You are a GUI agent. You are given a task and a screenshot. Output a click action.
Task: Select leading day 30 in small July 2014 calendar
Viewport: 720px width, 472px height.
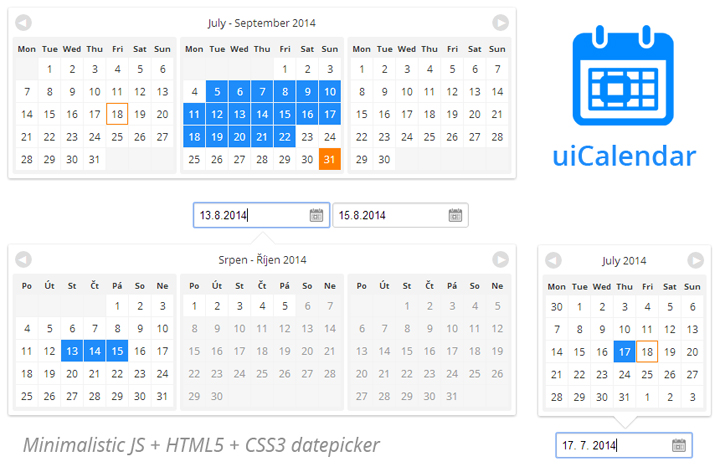(x=557, y=307)
